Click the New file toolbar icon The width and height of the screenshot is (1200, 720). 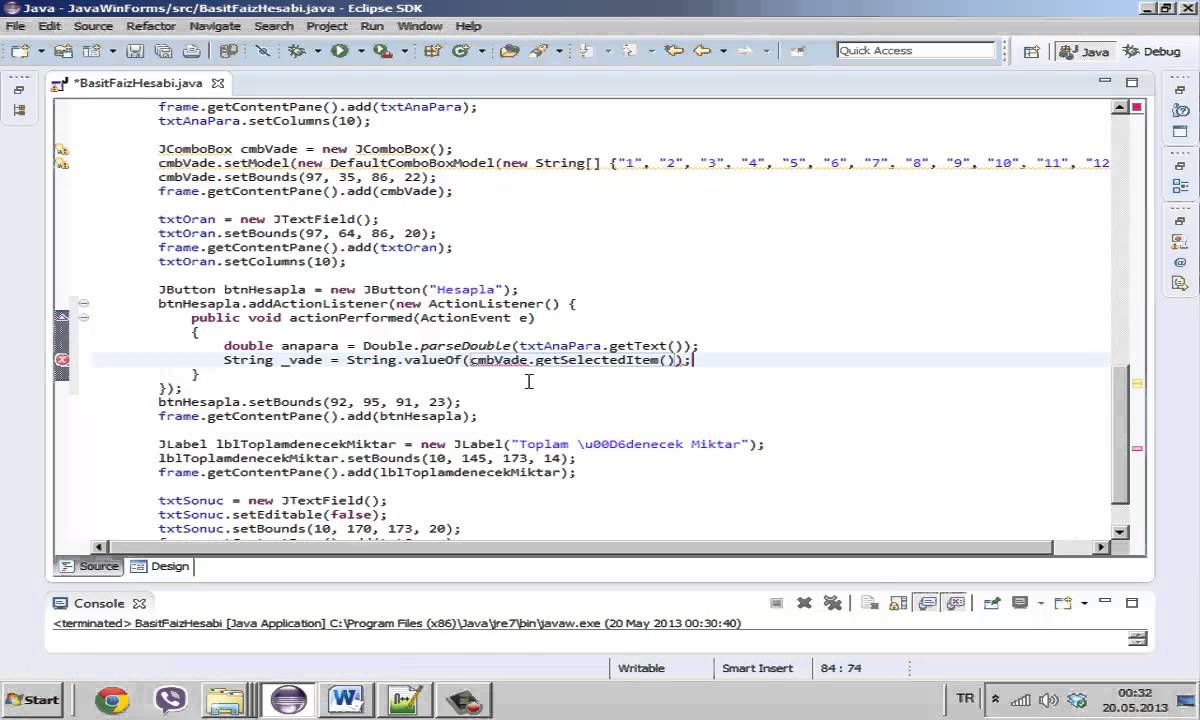click(x=20, y=51)
